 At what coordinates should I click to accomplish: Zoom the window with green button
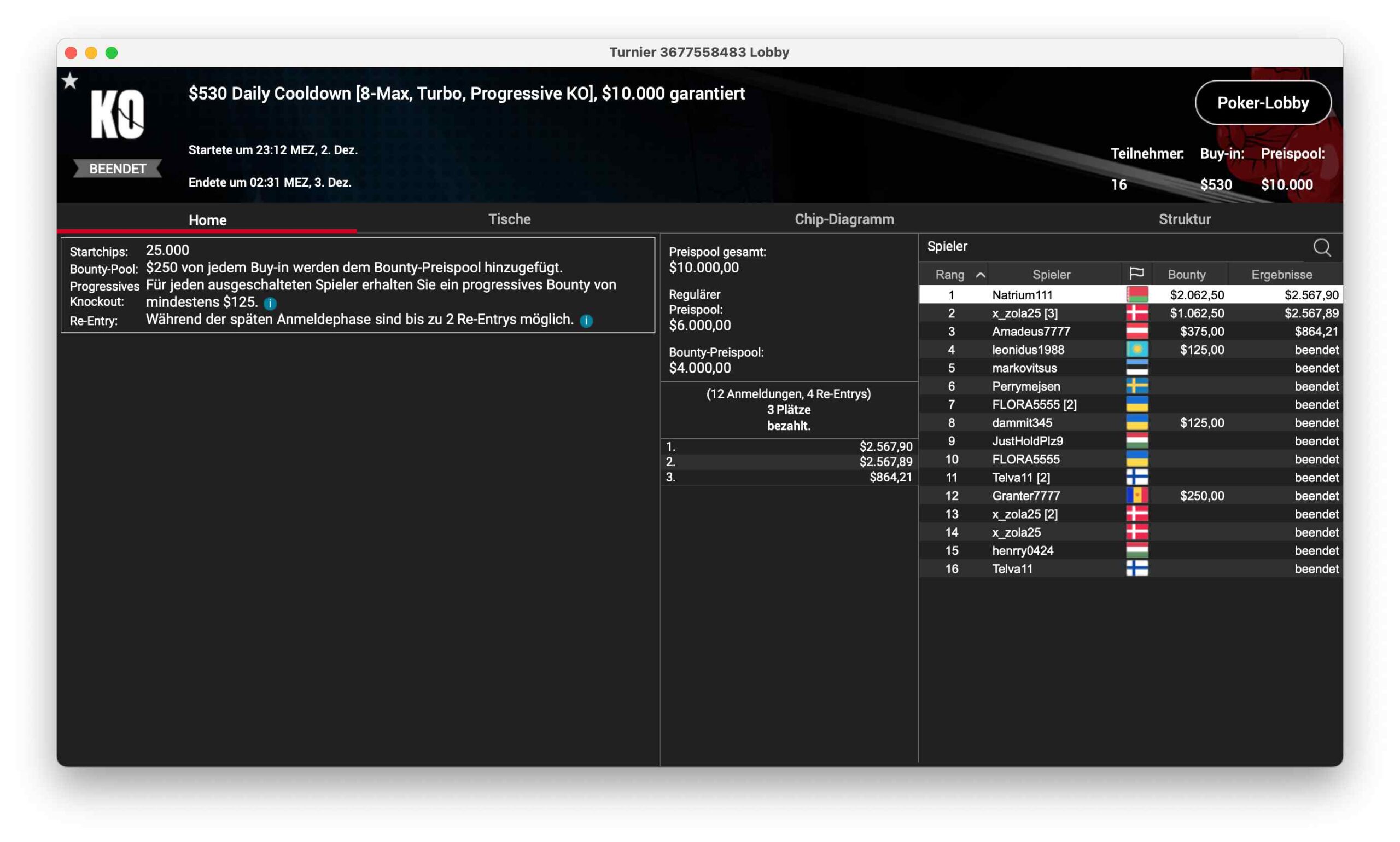pos(112,53)
